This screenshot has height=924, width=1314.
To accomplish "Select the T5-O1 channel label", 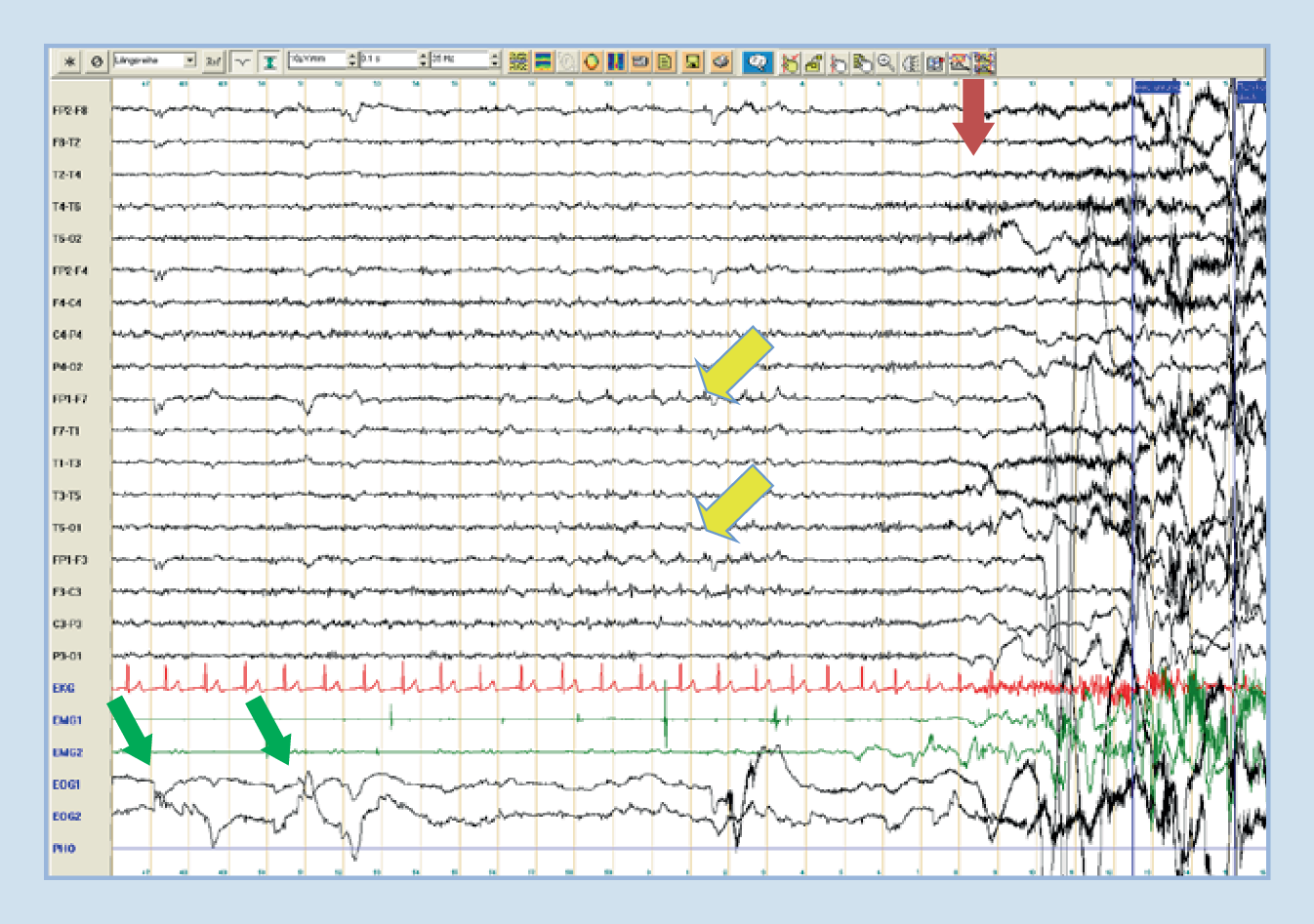I will click(x=66, y=528).
